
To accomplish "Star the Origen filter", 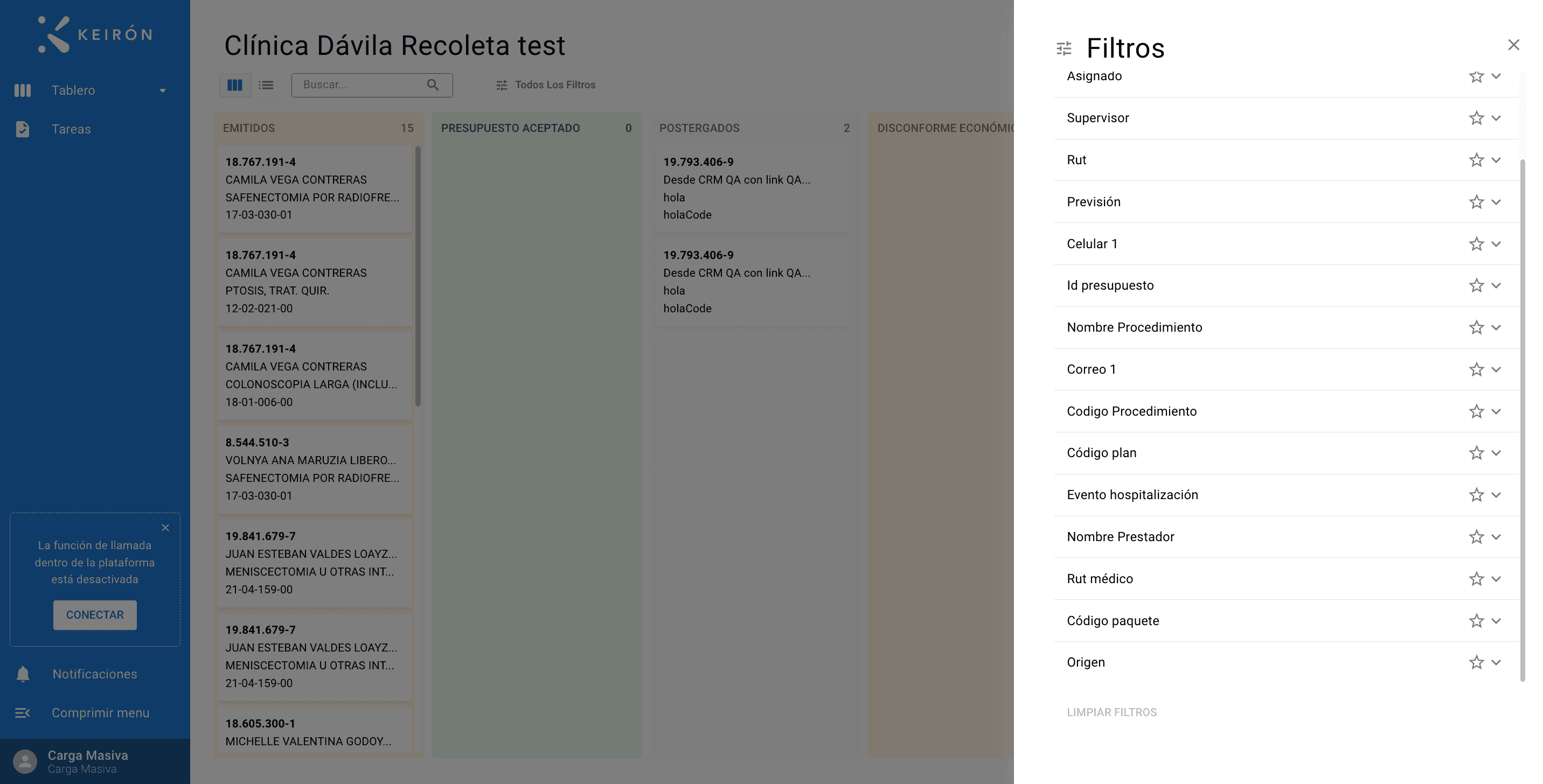I will (x=1476, y=662).
